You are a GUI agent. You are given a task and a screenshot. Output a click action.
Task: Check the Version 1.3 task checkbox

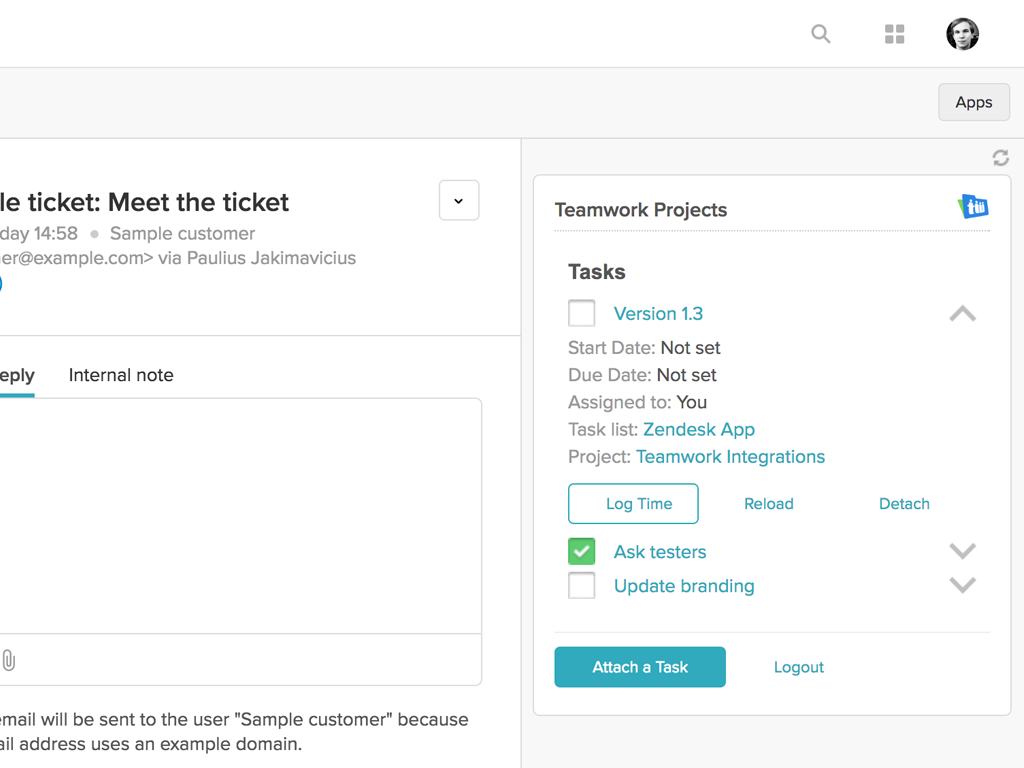(x=581, y=314)
